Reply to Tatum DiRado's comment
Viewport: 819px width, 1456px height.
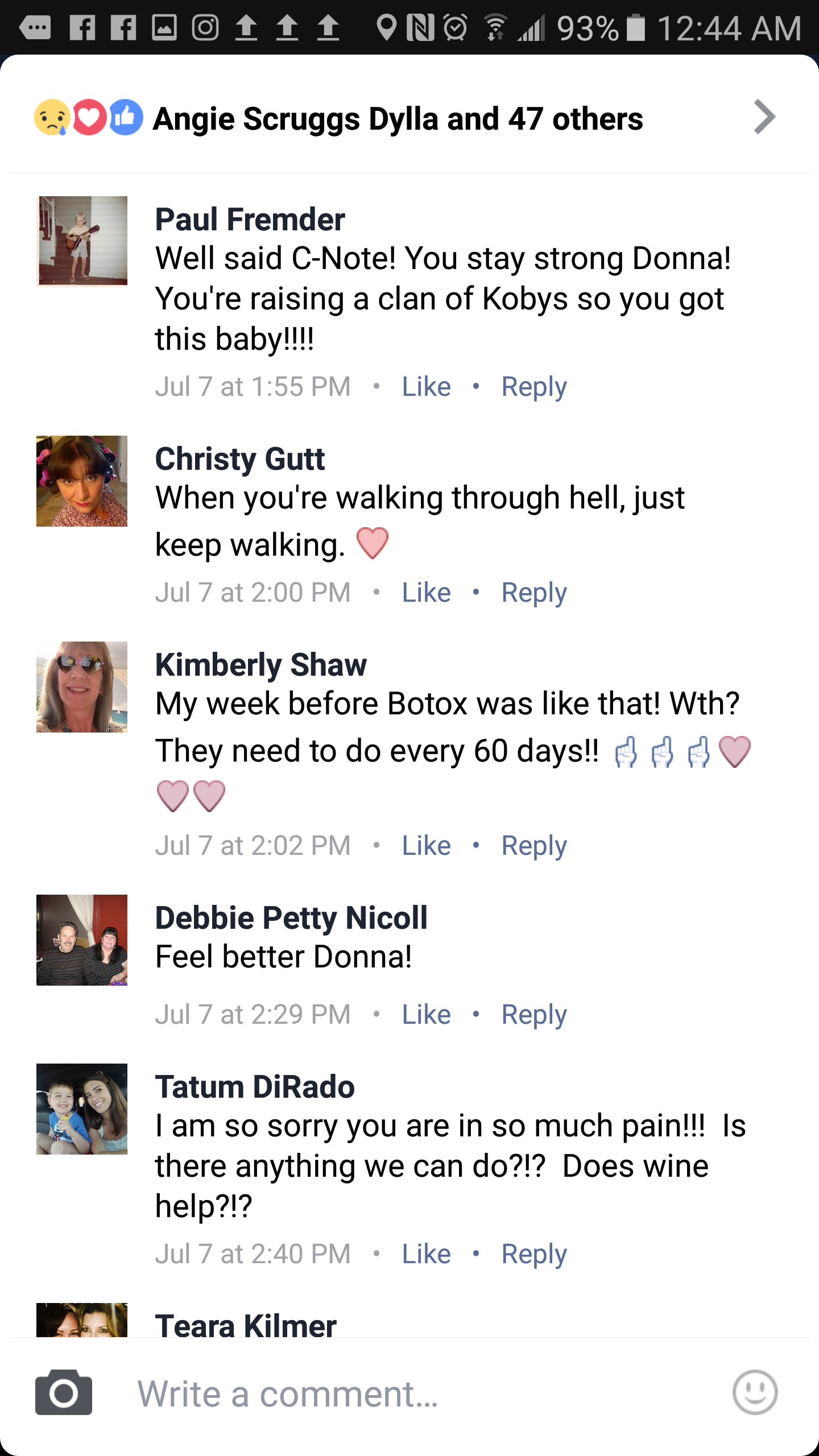click(533, 1254)
